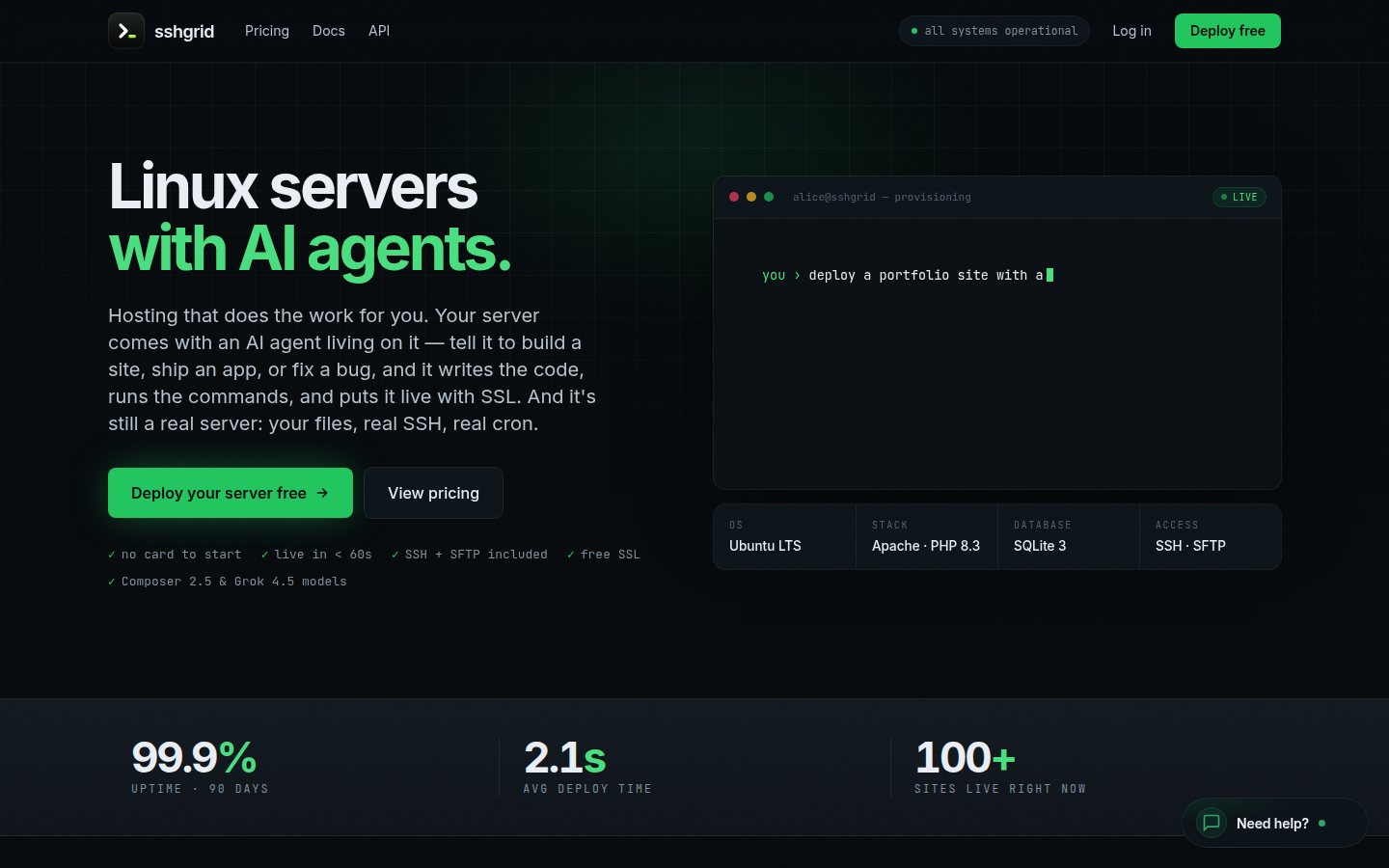Open the API nav link
Screen dimensions: 1389x868
[x=379, y=31]
